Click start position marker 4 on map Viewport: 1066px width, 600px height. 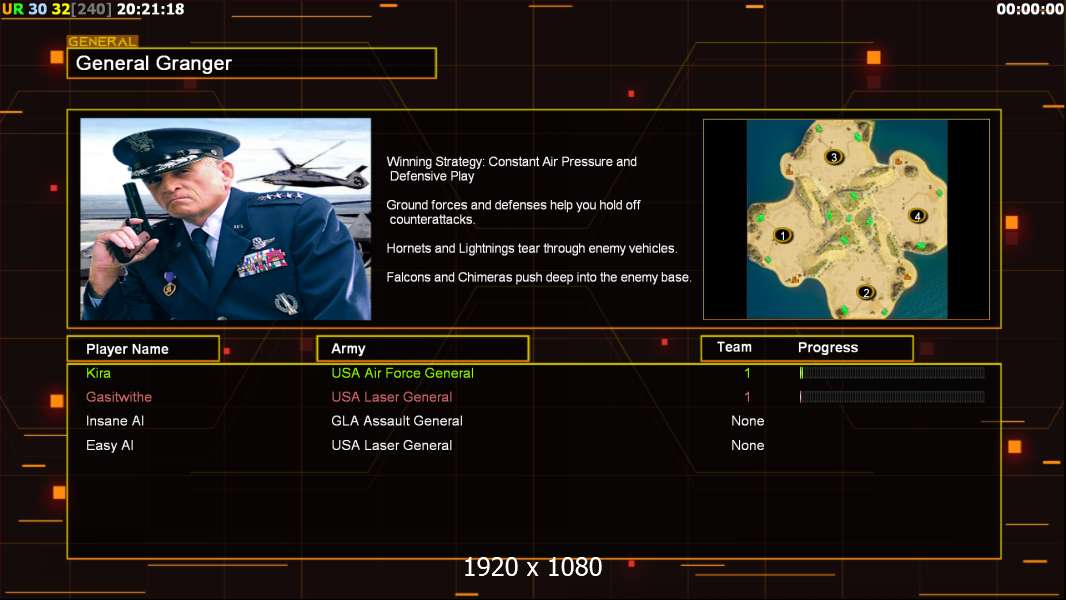pyautogui.click(x=917, y=216)
